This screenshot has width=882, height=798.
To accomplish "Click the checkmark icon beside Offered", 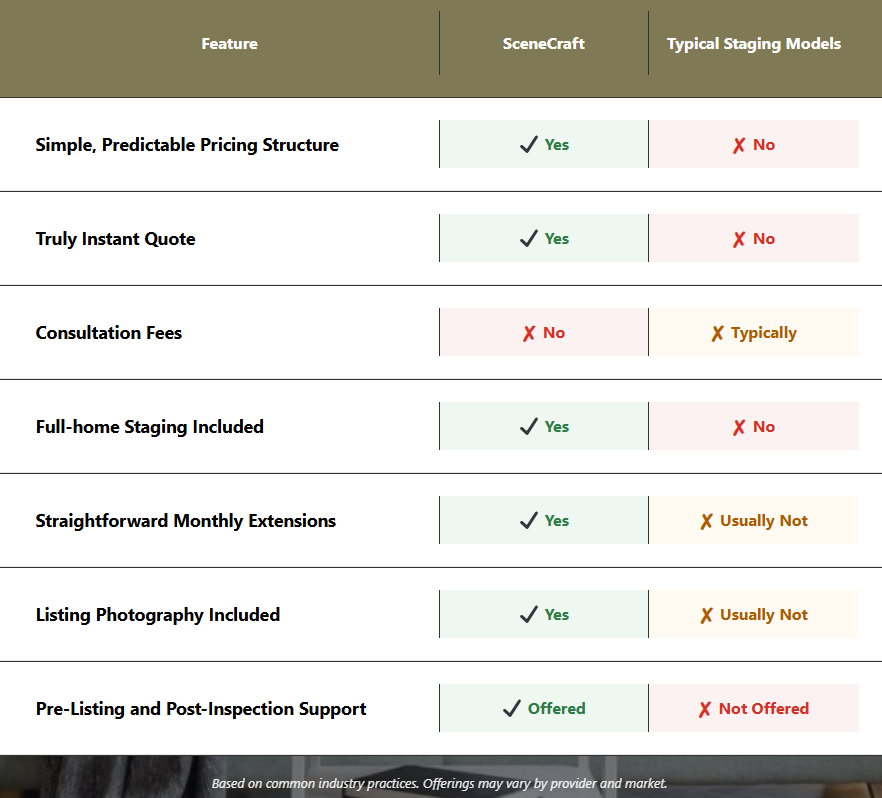I will coord(512,709).
